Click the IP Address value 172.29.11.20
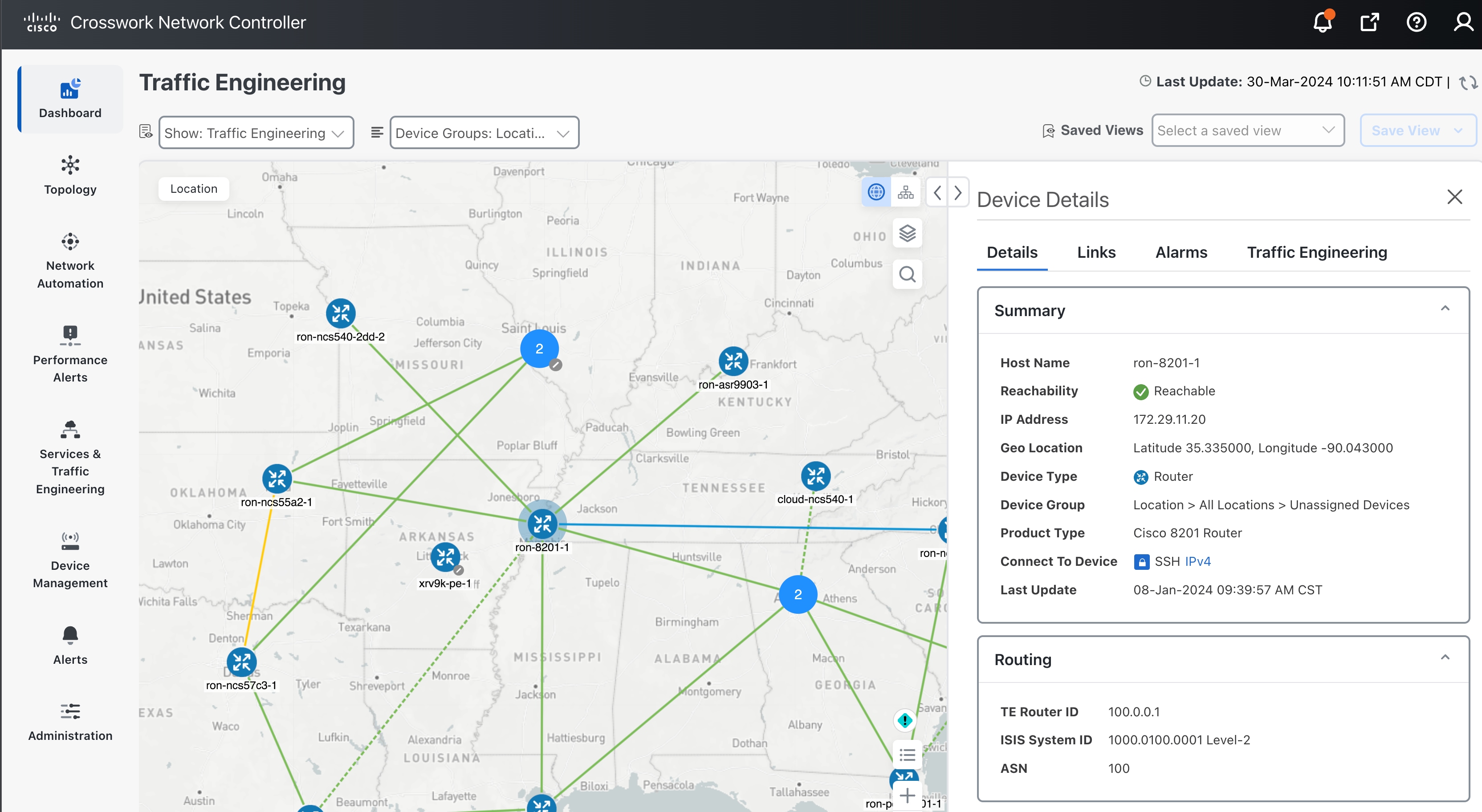This screenshot has height=812, width=1482. coord(1169,419)
